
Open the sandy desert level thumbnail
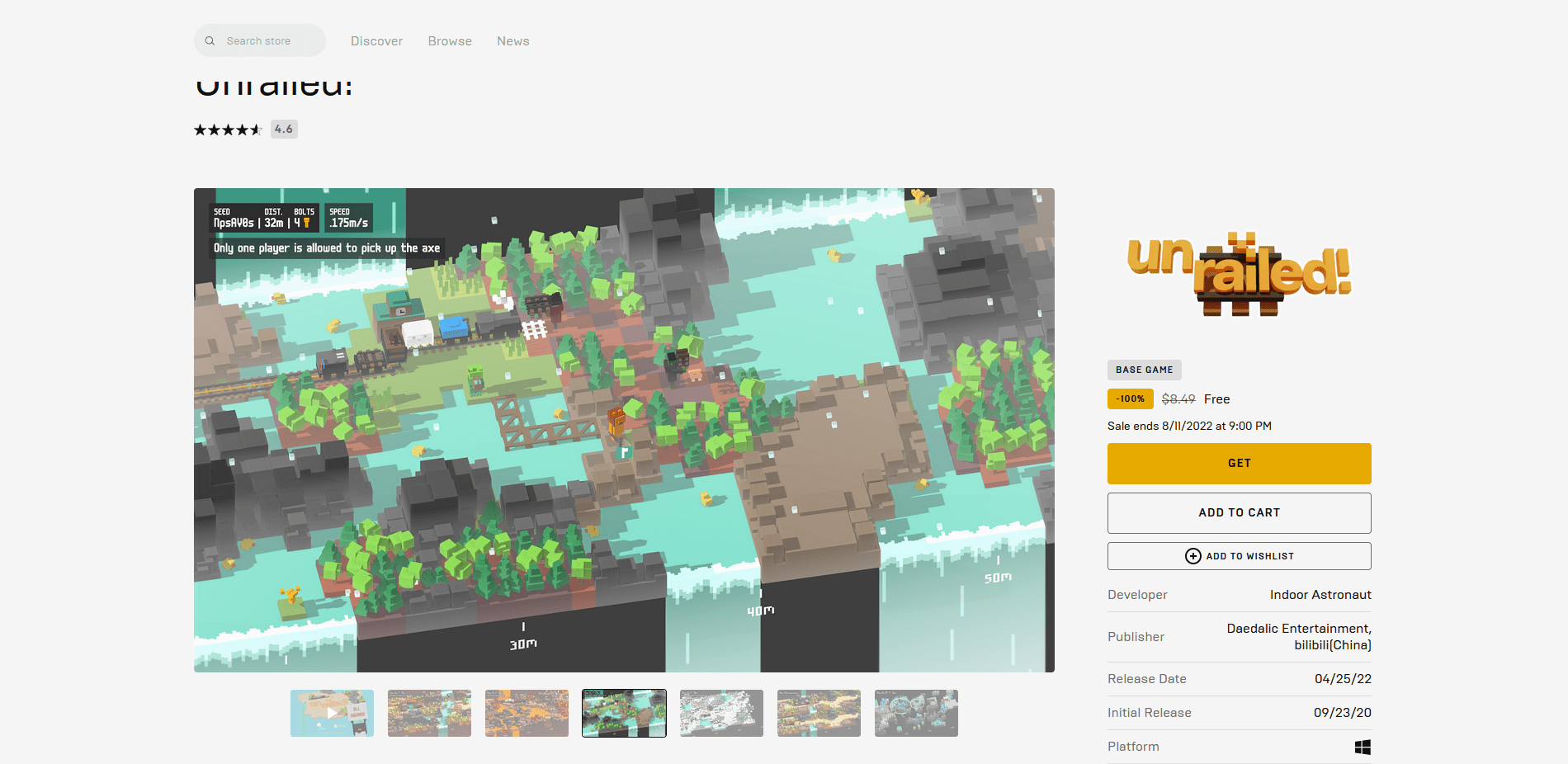click(x=819, y=713)
